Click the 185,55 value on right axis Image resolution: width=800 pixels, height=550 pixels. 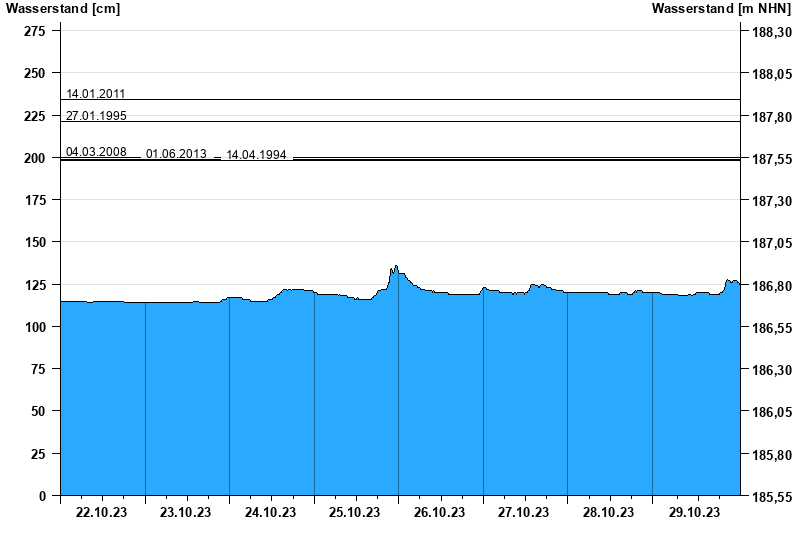click(767, 496)
